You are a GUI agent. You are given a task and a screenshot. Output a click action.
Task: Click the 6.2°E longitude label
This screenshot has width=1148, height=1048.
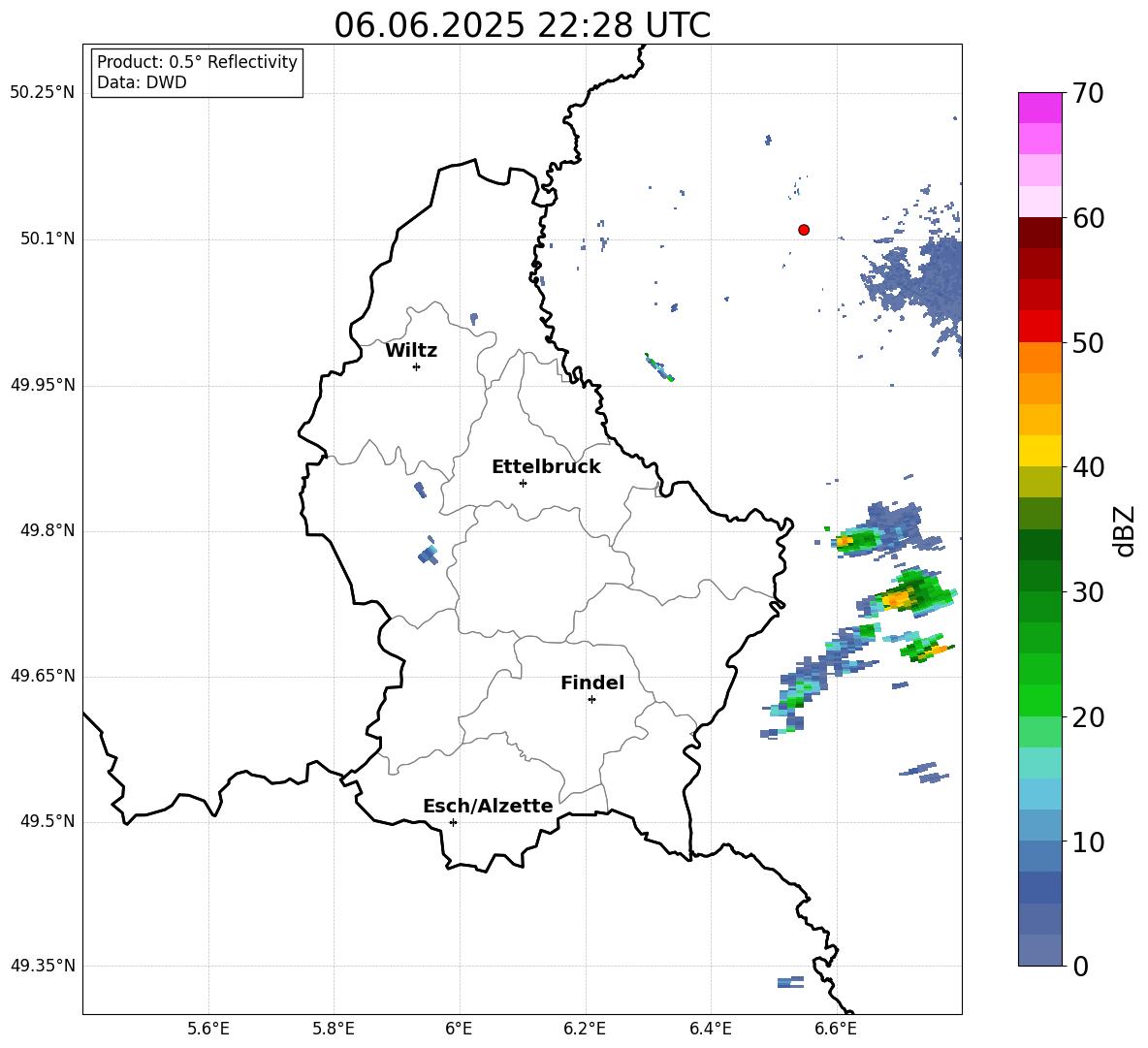click(x=585, y=1030)
